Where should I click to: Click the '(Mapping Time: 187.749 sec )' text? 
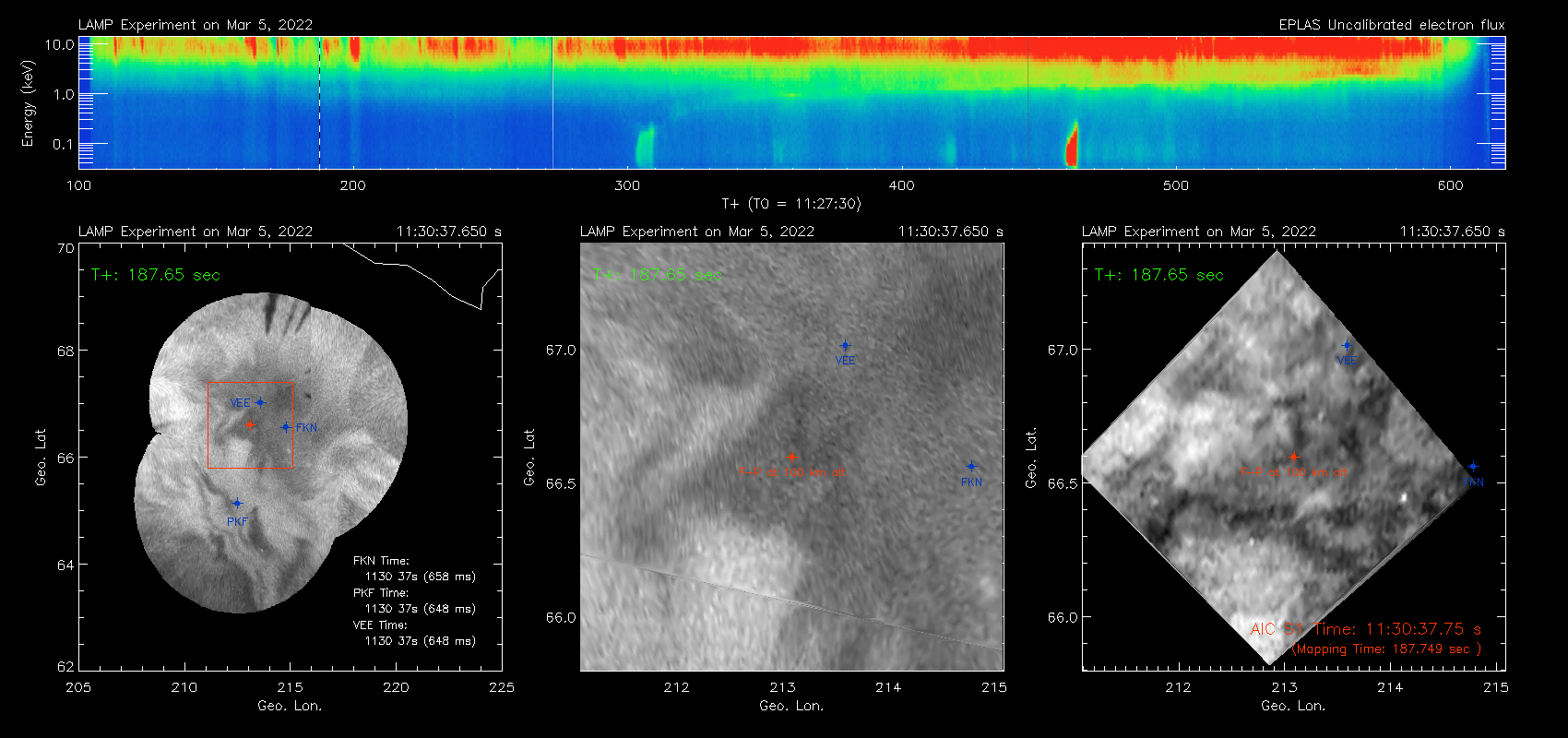[1386, 649]
